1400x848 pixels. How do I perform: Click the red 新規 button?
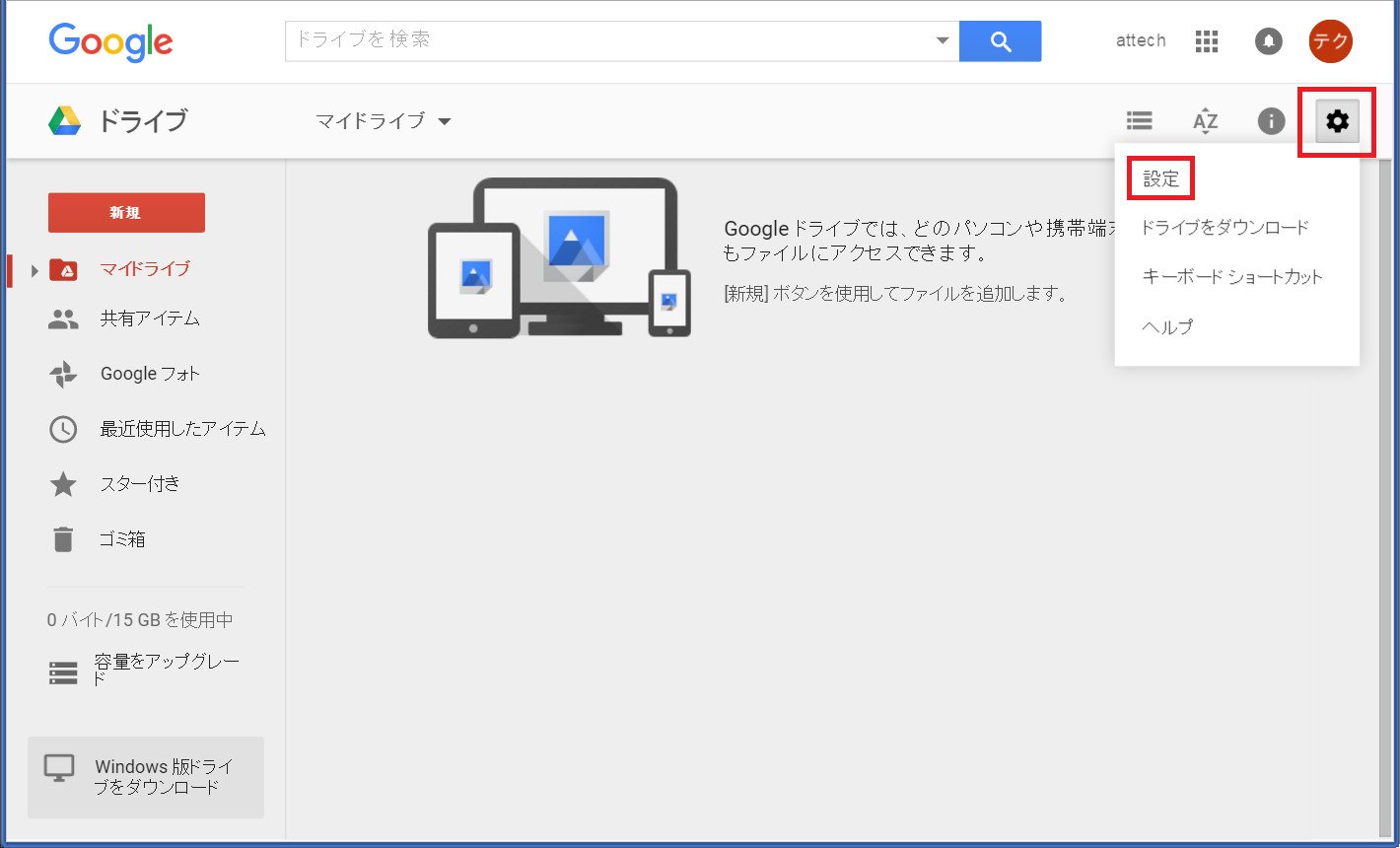[126, 212]
